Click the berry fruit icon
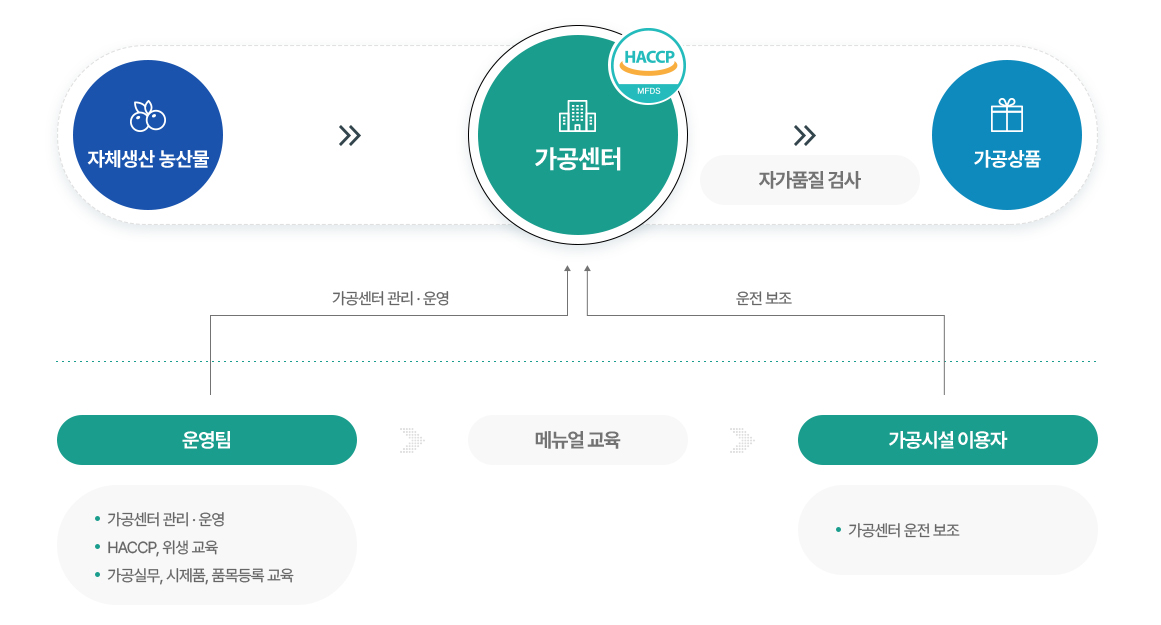This screenshot has width=1161, height=625. click(x=148, y=116)
